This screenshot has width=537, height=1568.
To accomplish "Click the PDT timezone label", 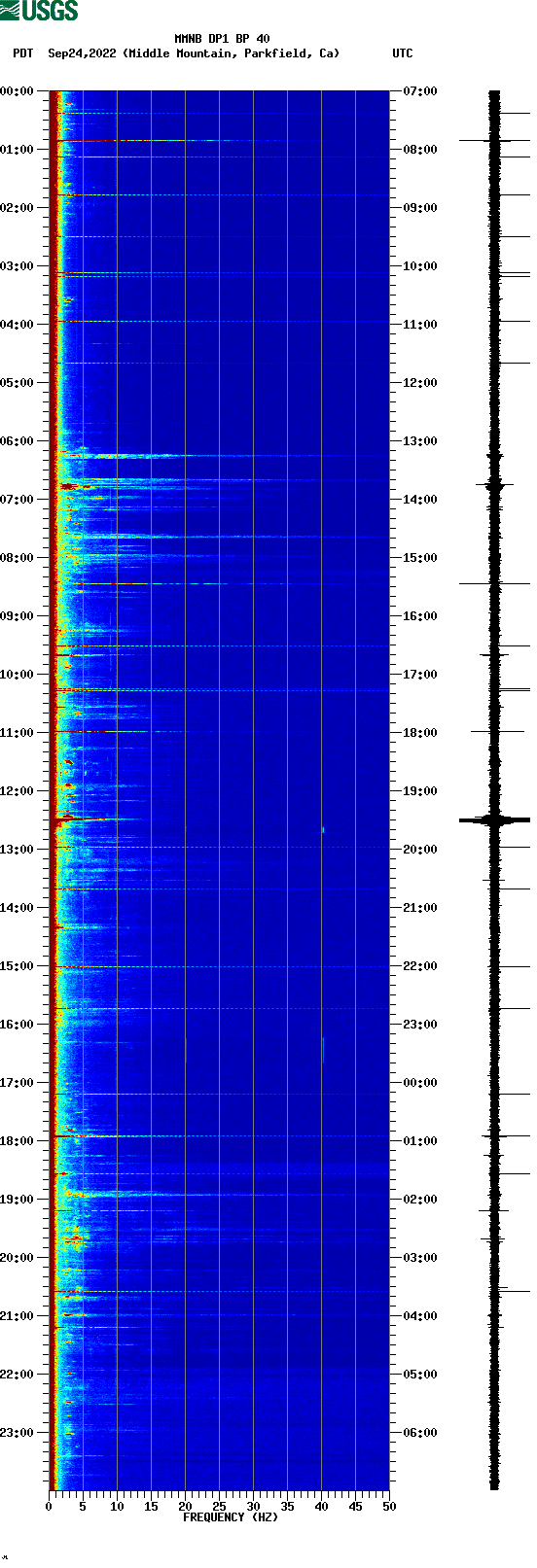I will pos(23,53).
